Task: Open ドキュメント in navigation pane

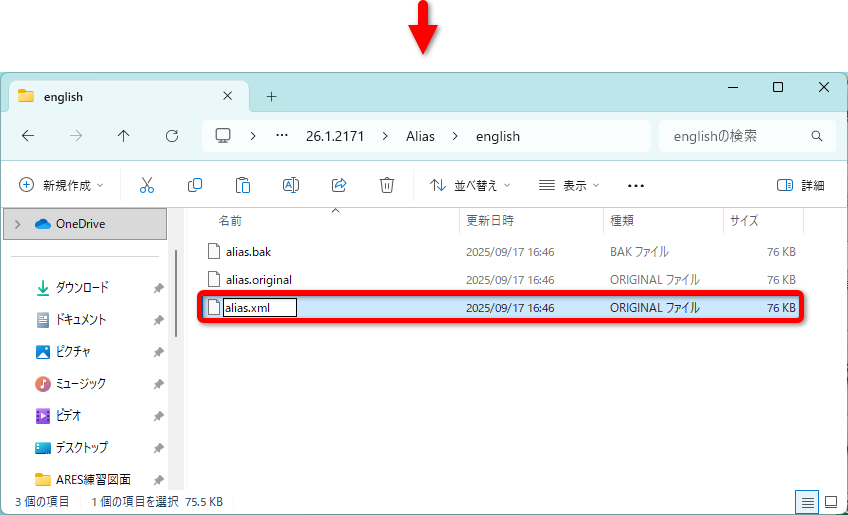Action: tap(81, 320)
